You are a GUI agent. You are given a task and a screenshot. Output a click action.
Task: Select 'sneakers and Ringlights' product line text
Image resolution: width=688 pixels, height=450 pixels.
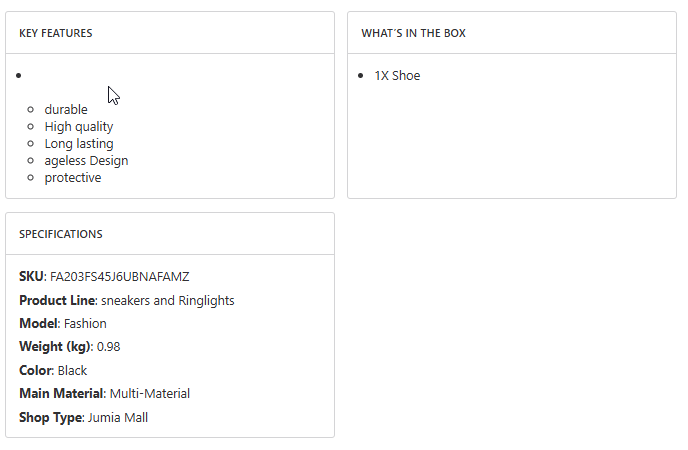[168, 300]
